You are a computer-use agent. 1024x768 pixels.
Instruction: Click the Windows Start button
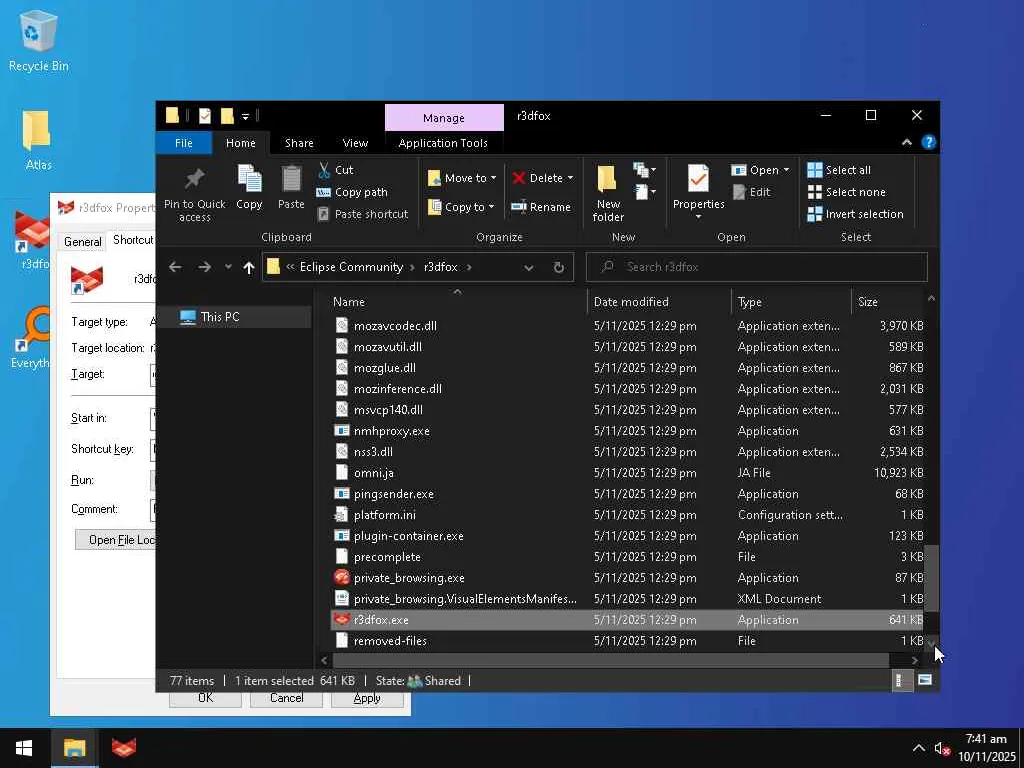(x=25, y=748)
